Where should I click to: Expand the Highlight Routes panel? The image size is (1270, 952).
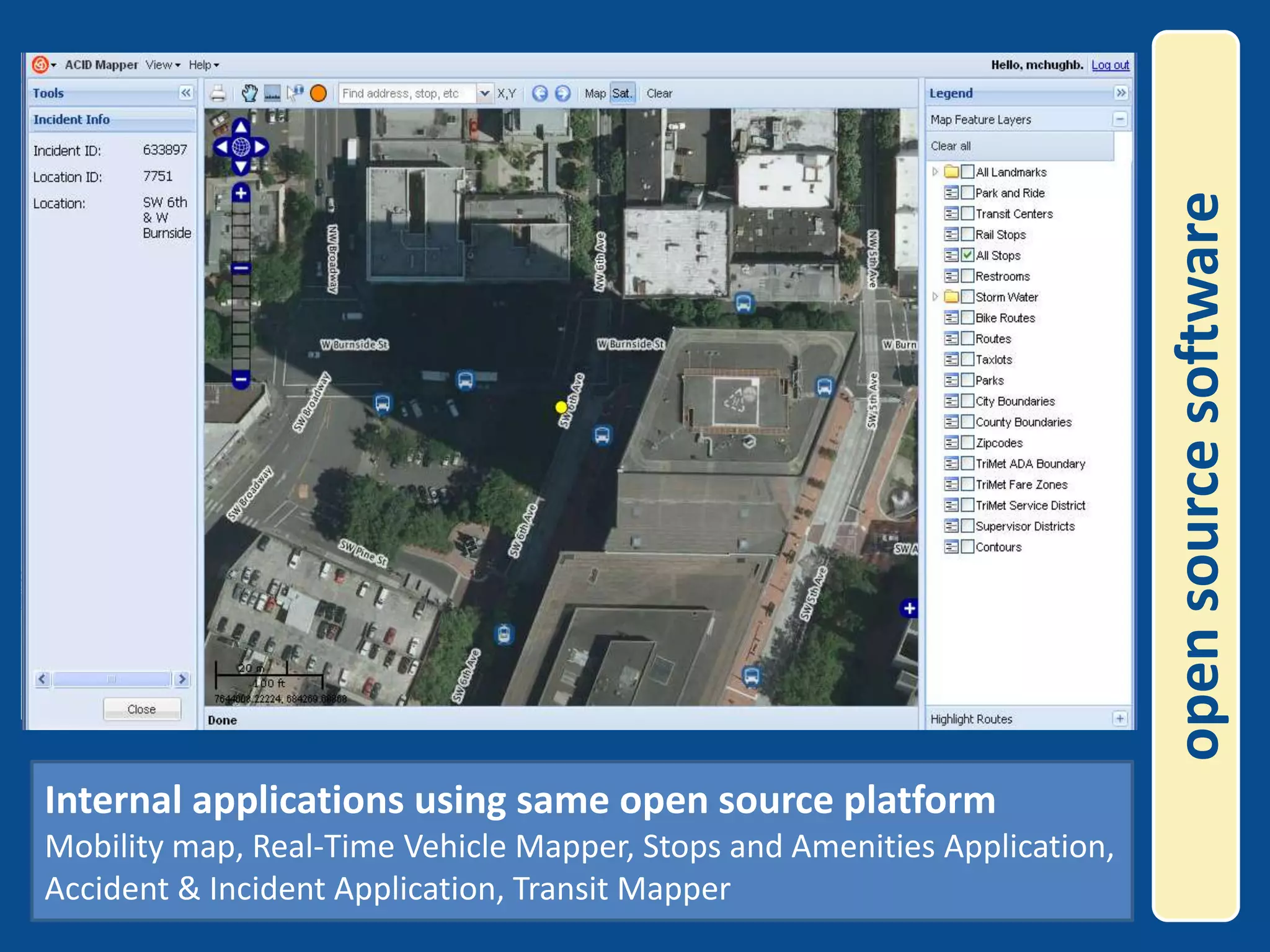pyautogui.click(x=1120, y=719)
